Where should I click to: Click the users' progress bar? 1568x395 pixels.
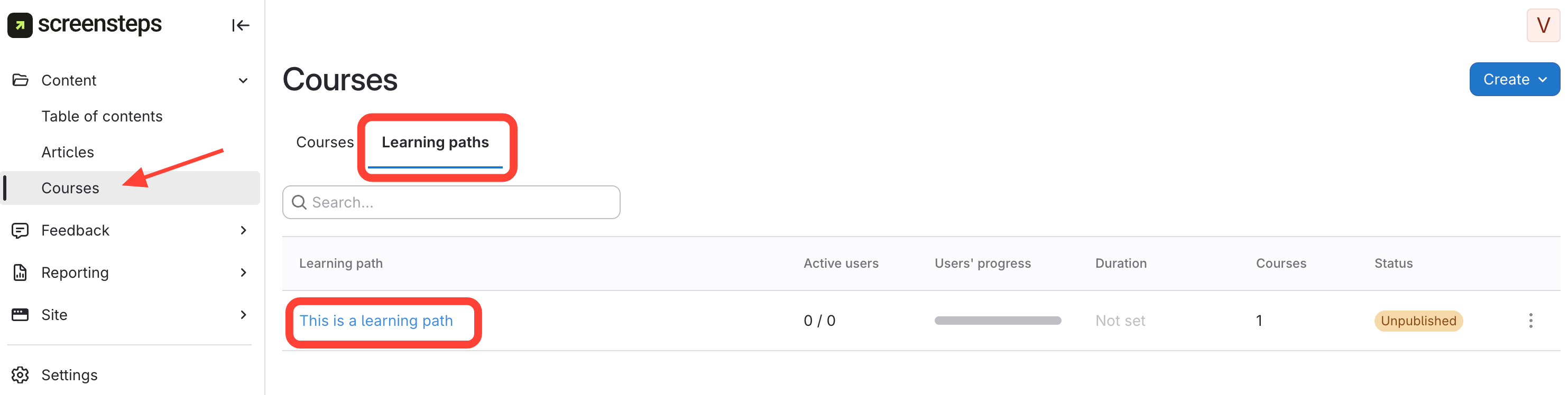point(997,321)
